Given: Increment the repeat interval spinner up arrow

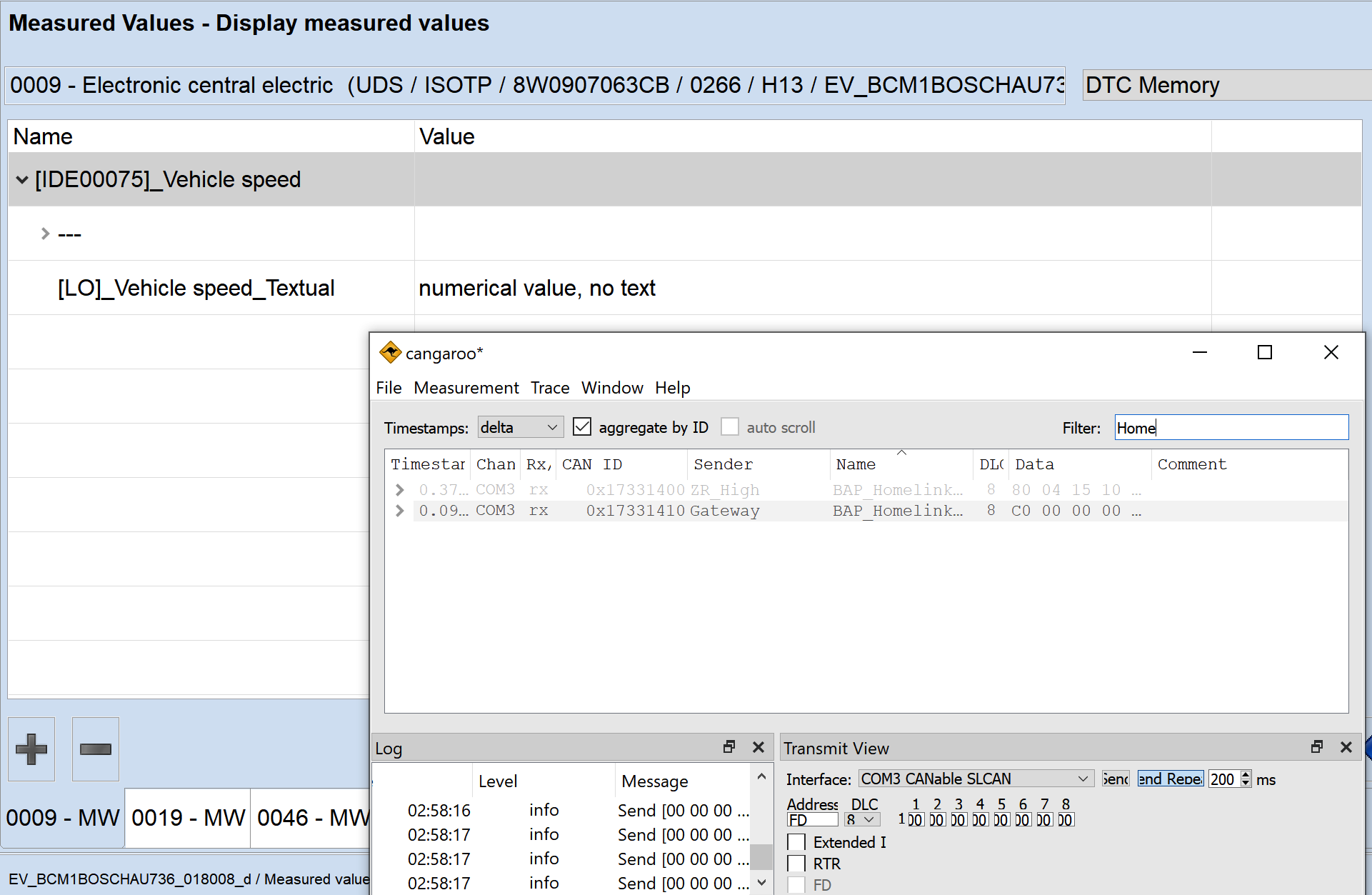Looking at the screenshot, I should 1246,774.
